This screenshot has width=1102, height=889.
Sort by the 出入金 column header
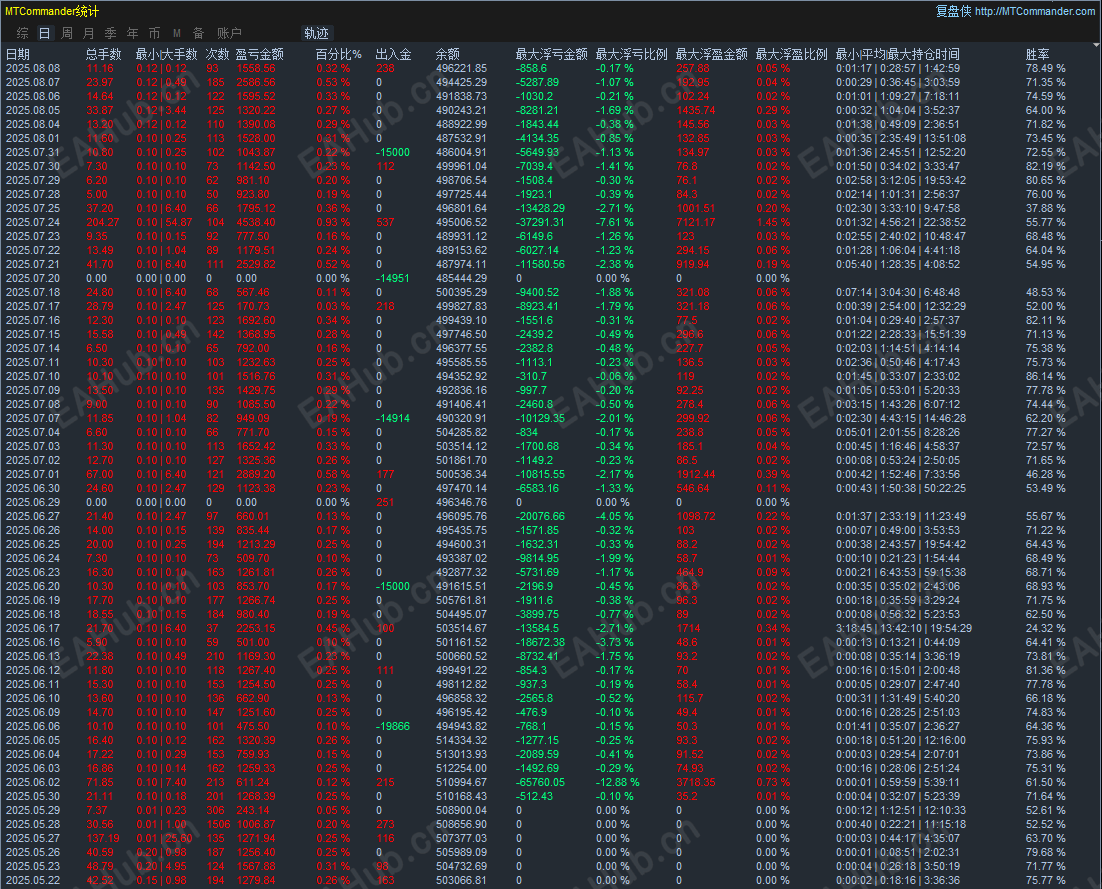[394, 54]
